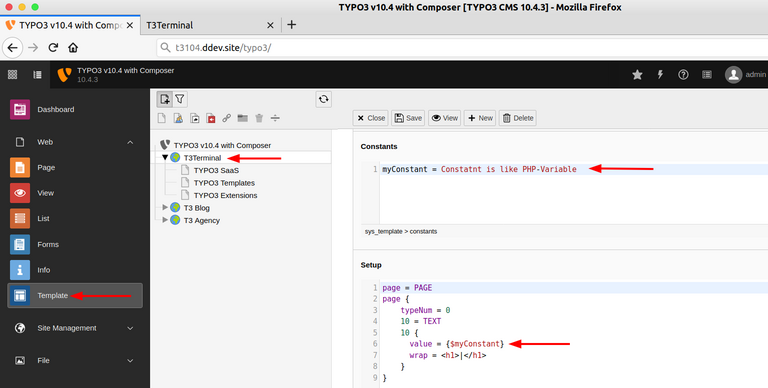Click the TYPO3 logo in top bar
The width and height of the screenshot is (768, 388).
point(64,74)
